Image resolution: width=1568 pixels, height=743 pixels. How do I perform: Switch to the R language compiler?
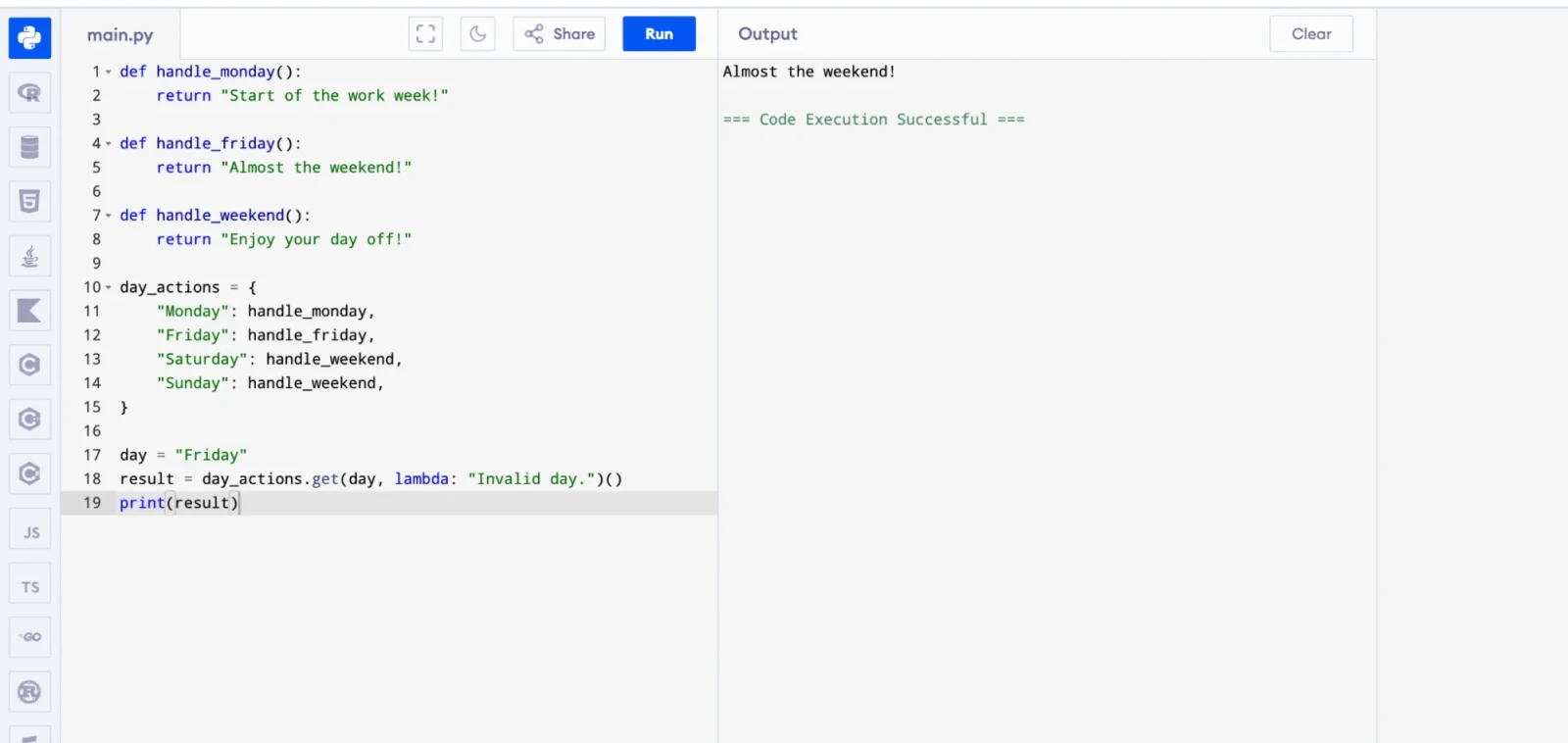point(29,93)
